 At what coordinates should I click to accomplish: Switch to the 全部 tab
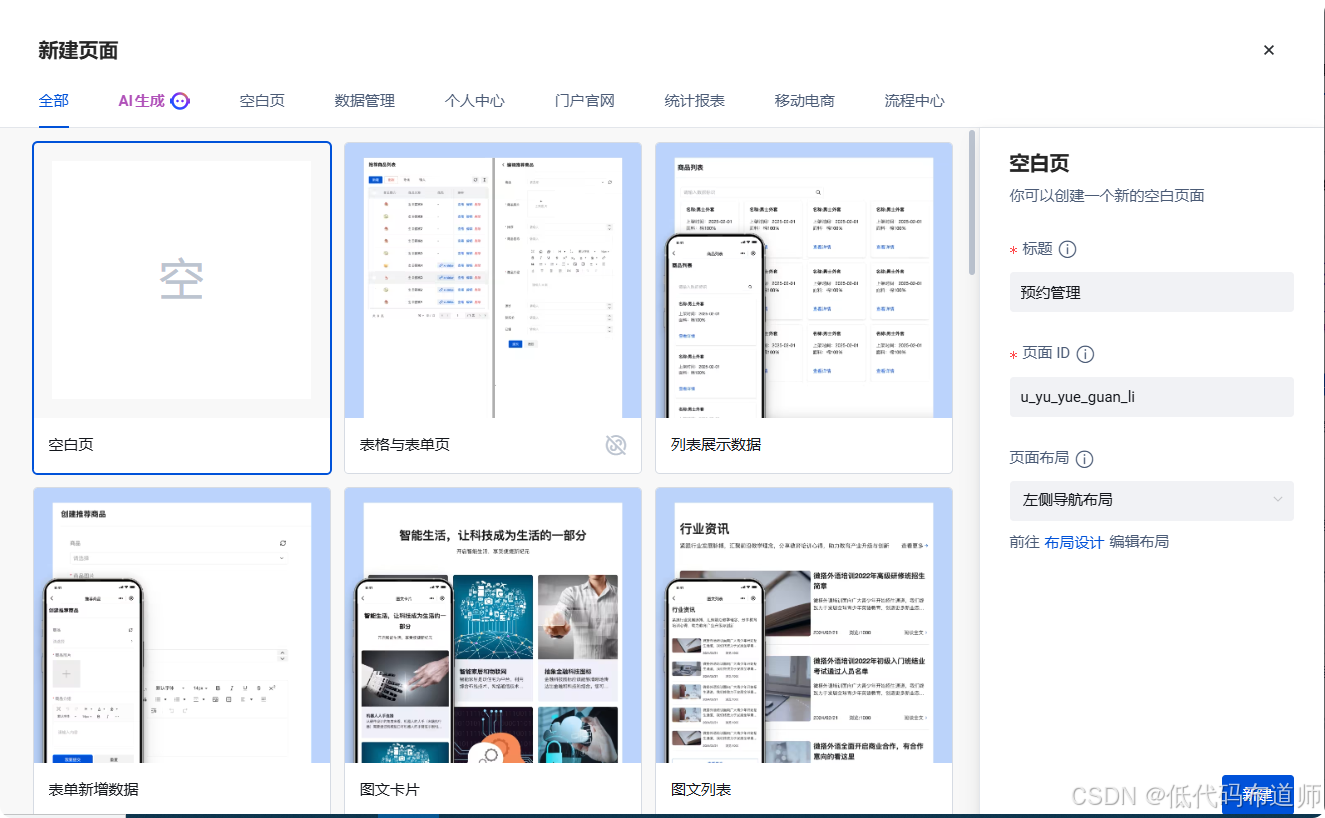(54, 101)
